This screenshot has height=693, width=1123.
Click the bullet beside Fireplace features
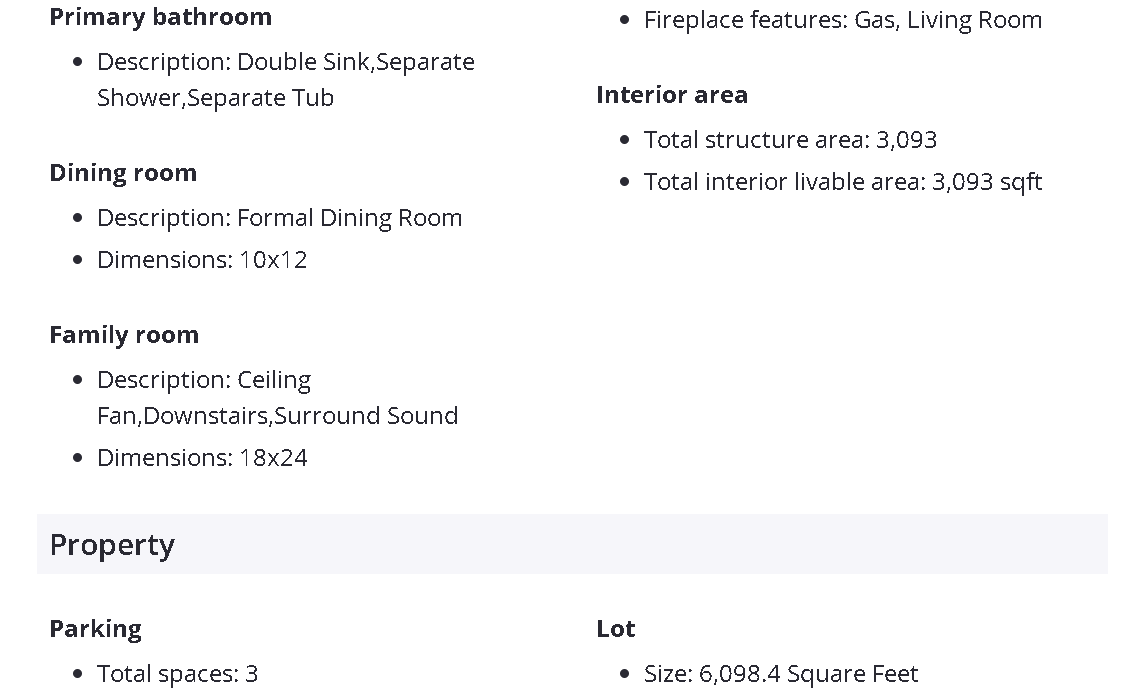(x=625, y=20)
